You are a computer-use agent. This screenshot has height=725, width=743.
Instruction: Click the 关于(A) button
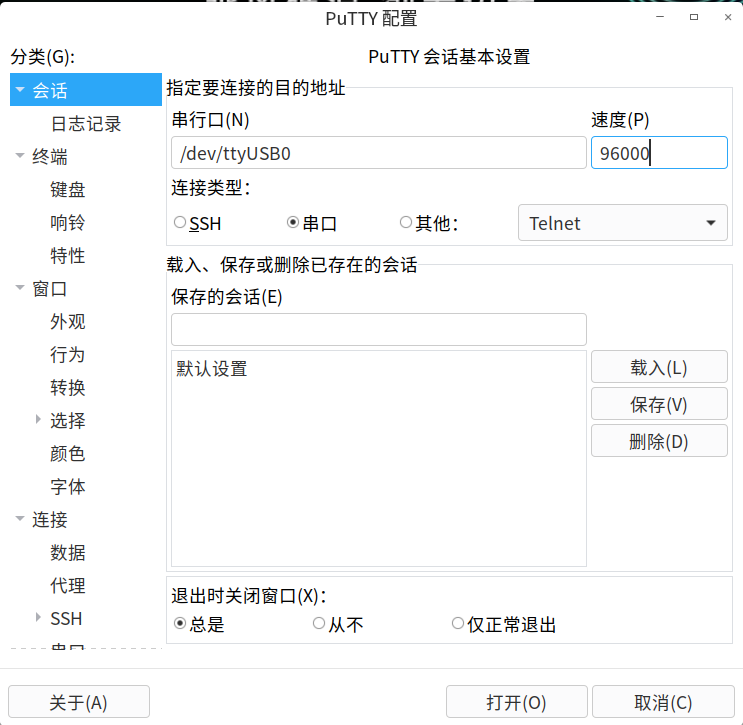(79, 702)
